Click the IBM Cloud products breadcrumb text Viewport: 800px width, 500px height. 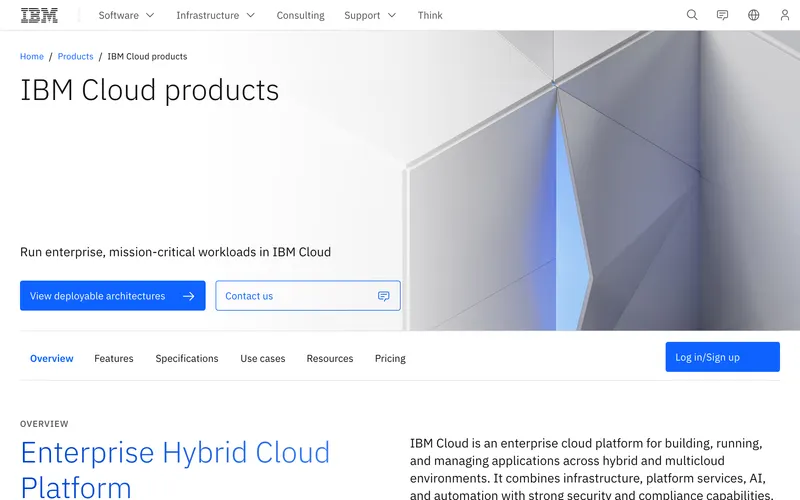point(147,56)
